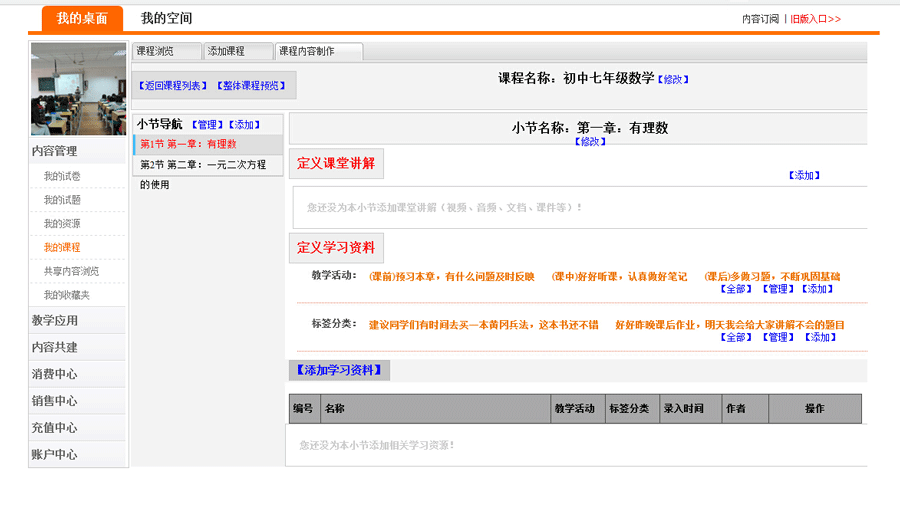
Task: Open the 内容订阅 link
Action: click(x=760, y=19)
